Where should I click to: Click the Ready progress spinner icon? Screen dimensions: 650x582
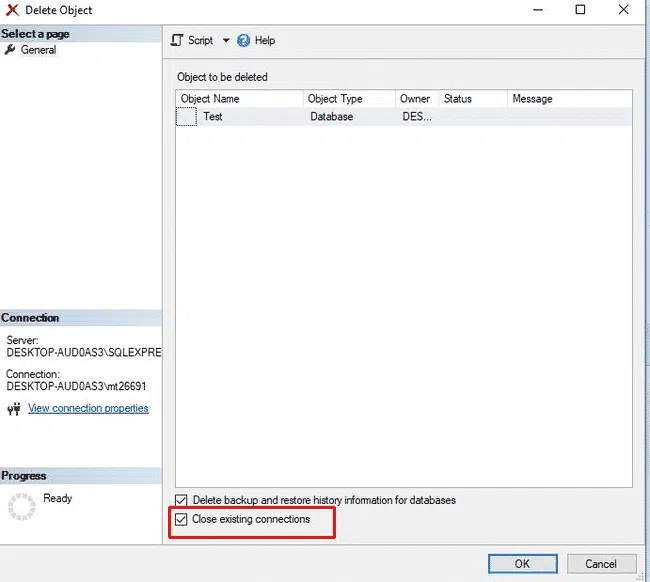coord(21,506)
